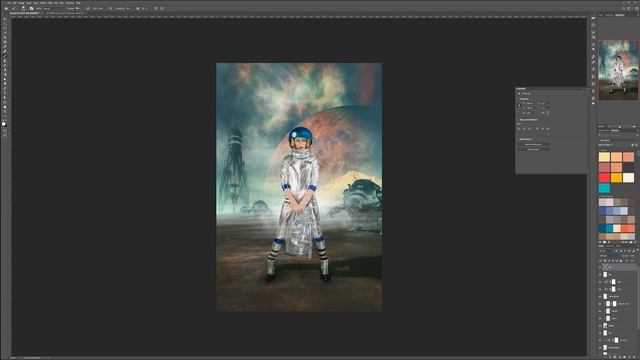The image size is (640, 360).
Task: Select the Object Selection tool
Action: point(4,33)
